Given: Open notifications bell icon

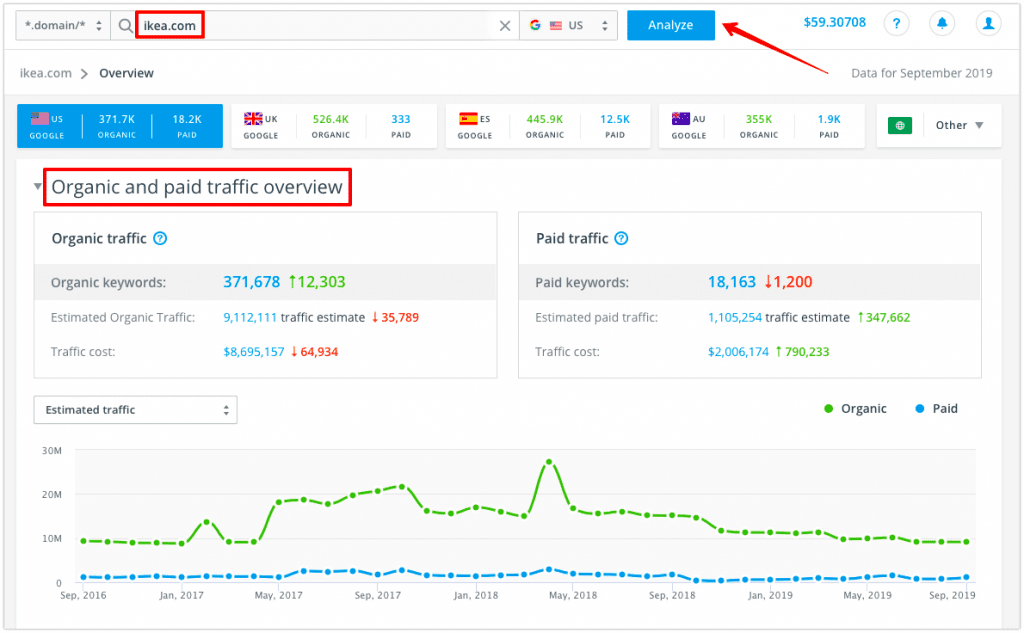Looking at the screenshot, I should pos(942,24).
